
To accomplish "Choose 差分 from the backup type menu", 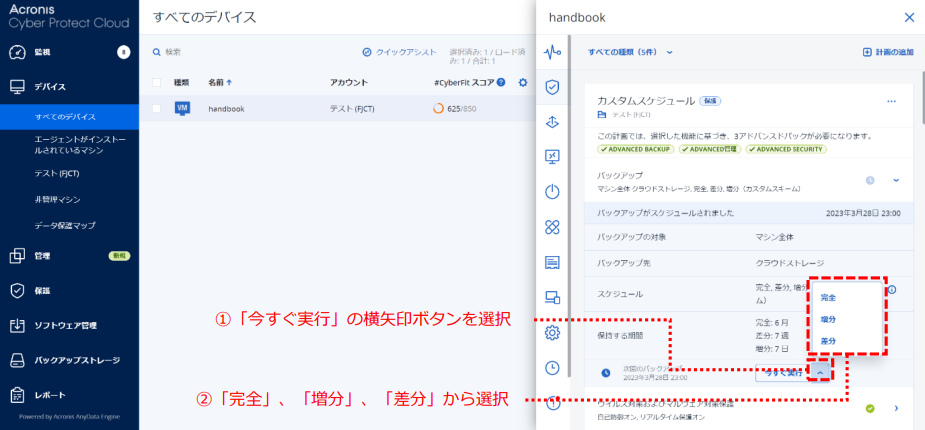I will [x=828, y=341].
